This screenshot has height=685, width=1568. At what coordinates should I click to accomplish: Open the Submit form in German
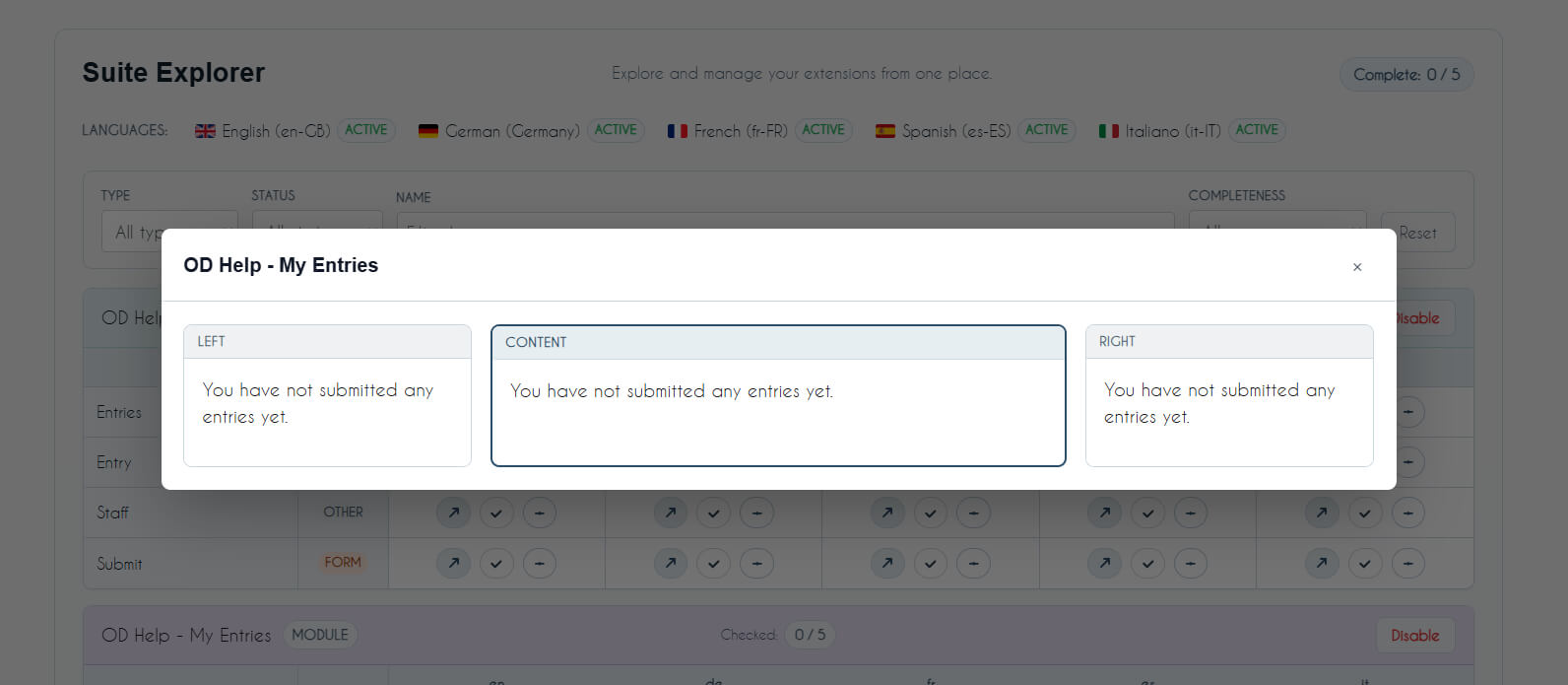[671, 563]
